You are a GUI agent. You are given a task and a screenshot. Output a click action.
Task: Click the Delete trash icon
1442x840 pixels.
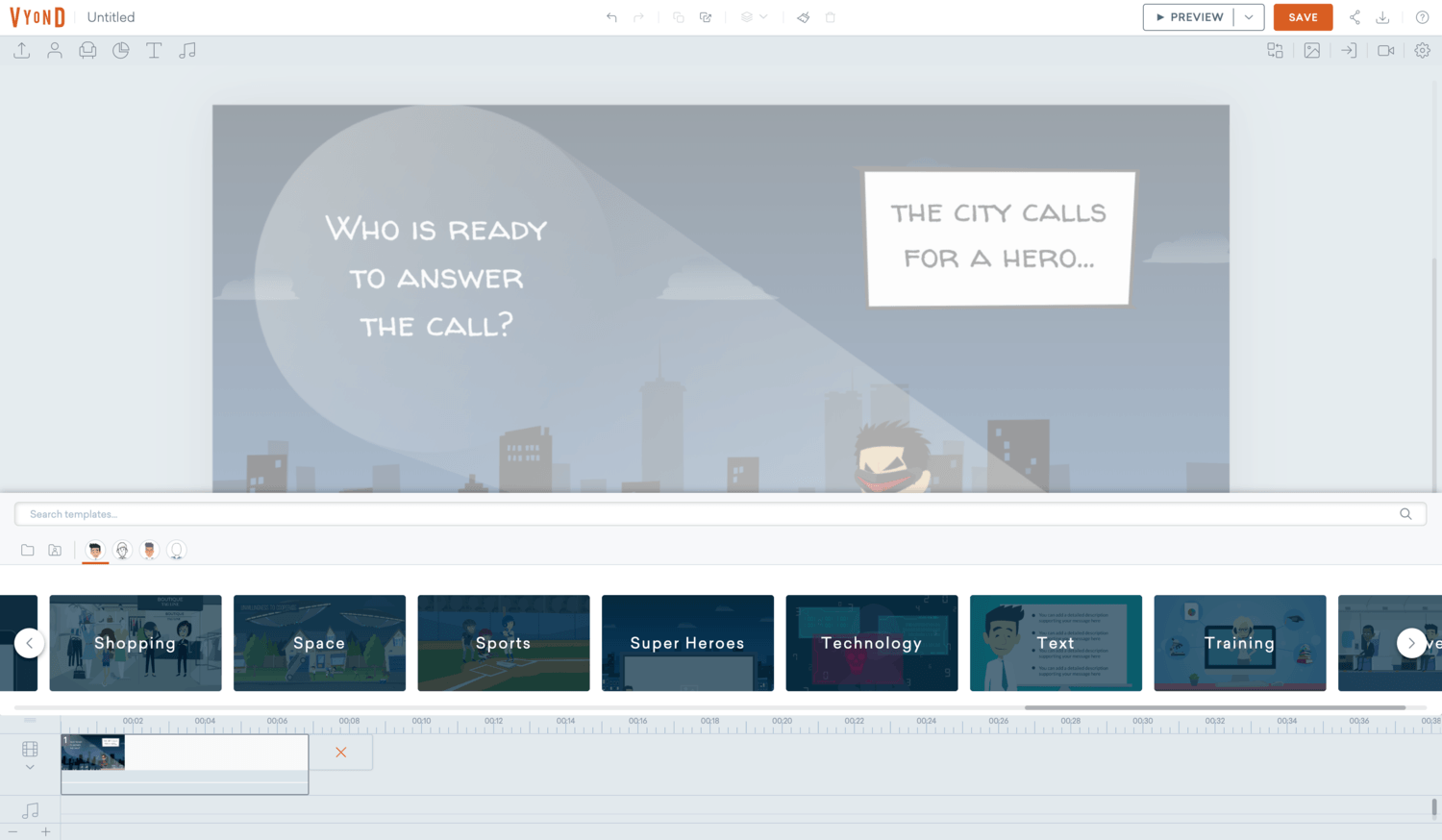click(x=831, y=17)
